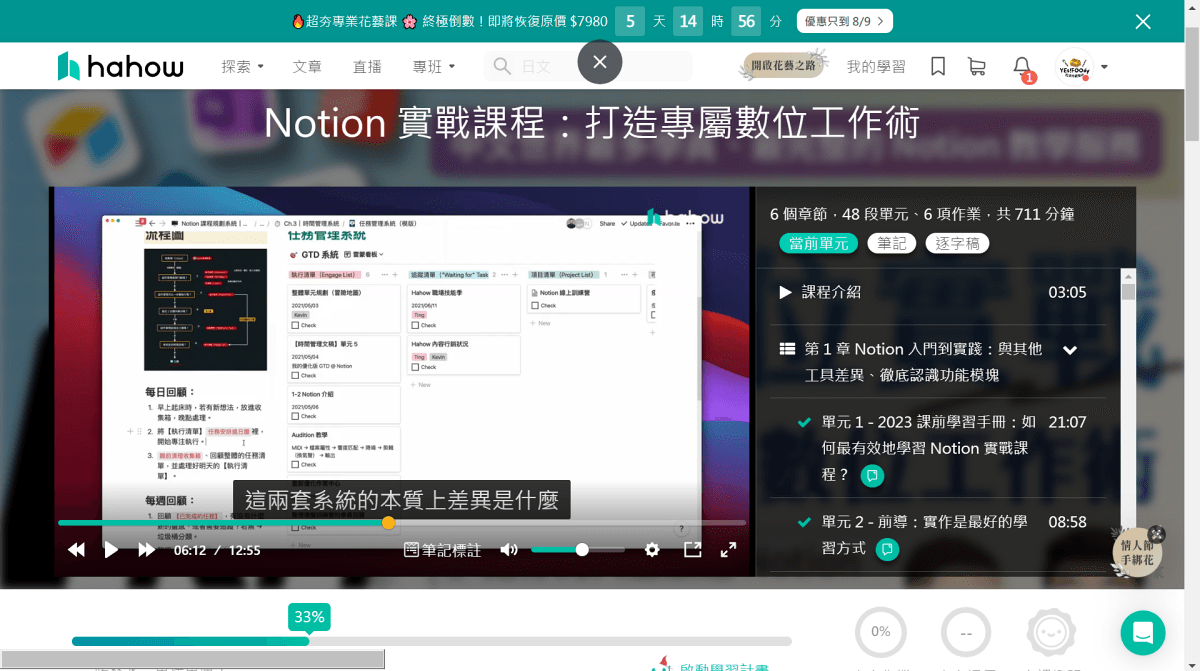Image resolution: width=1200 pixels, height=671 pixels.
Task: Open the notifications bell
Action: pyautogui.click(x=1022, y=67)
